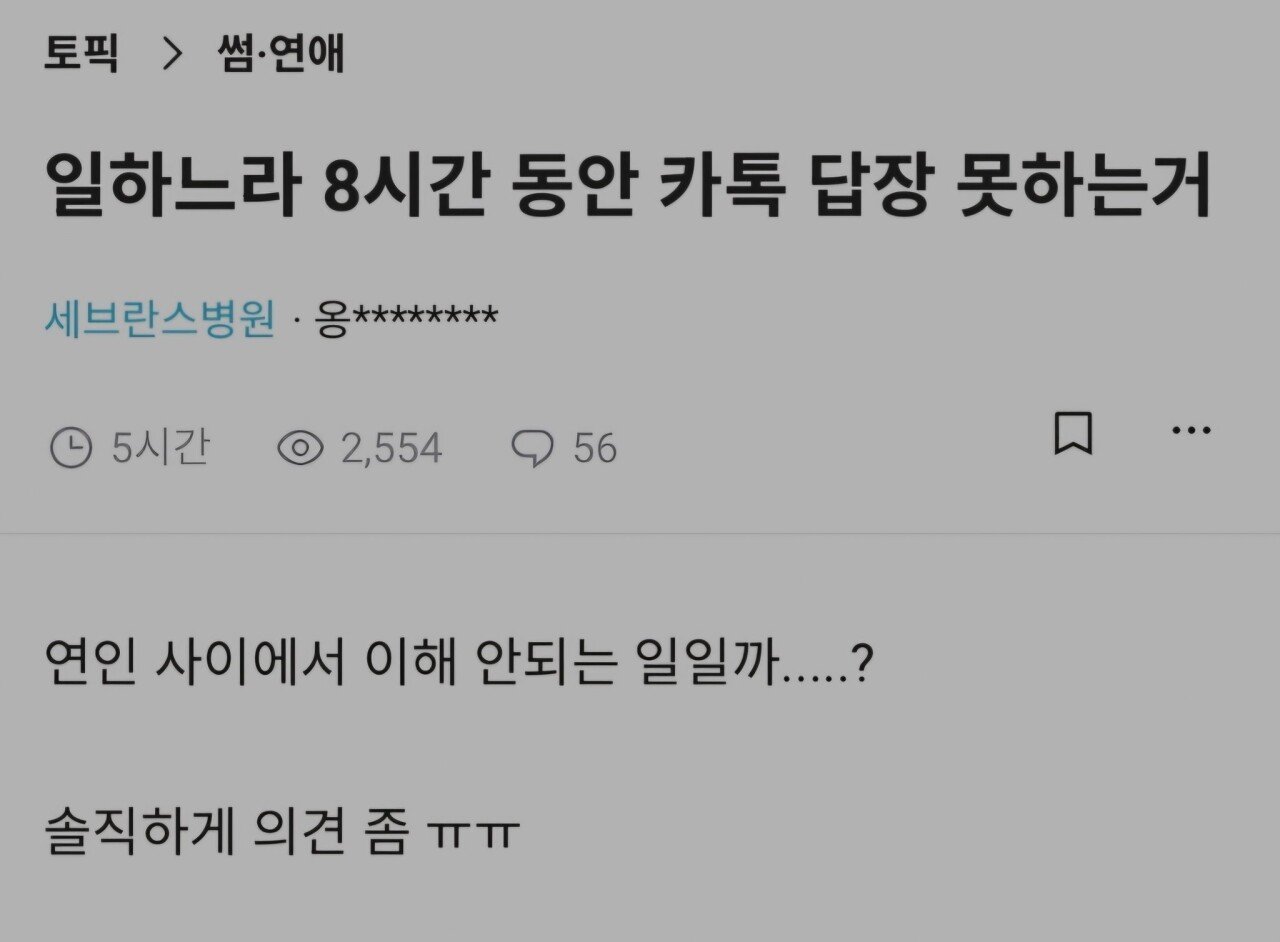Toggle the bookmark icon to save post

pos(1073,434)
